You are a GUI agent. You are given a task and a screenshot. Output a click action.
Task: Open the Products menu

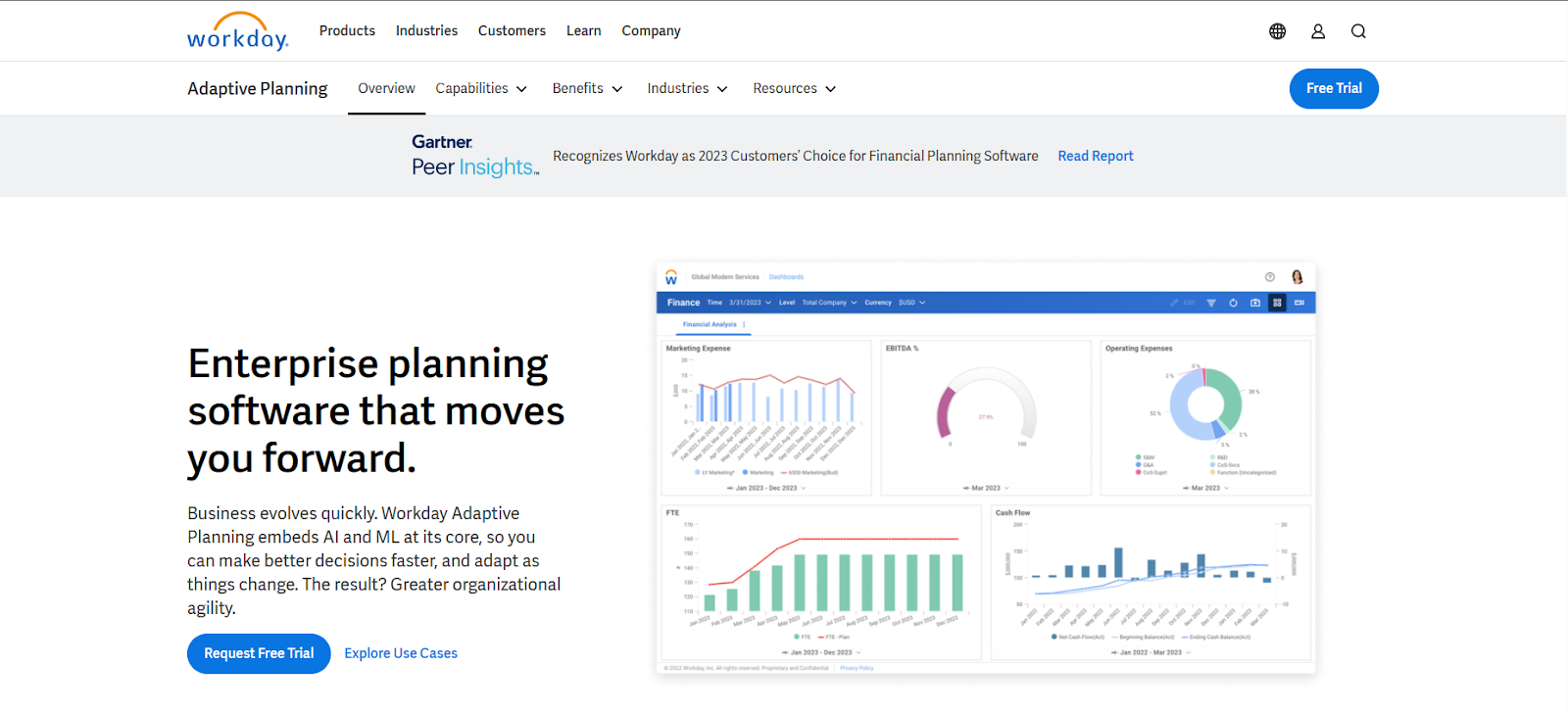click(x=347, y=31)
